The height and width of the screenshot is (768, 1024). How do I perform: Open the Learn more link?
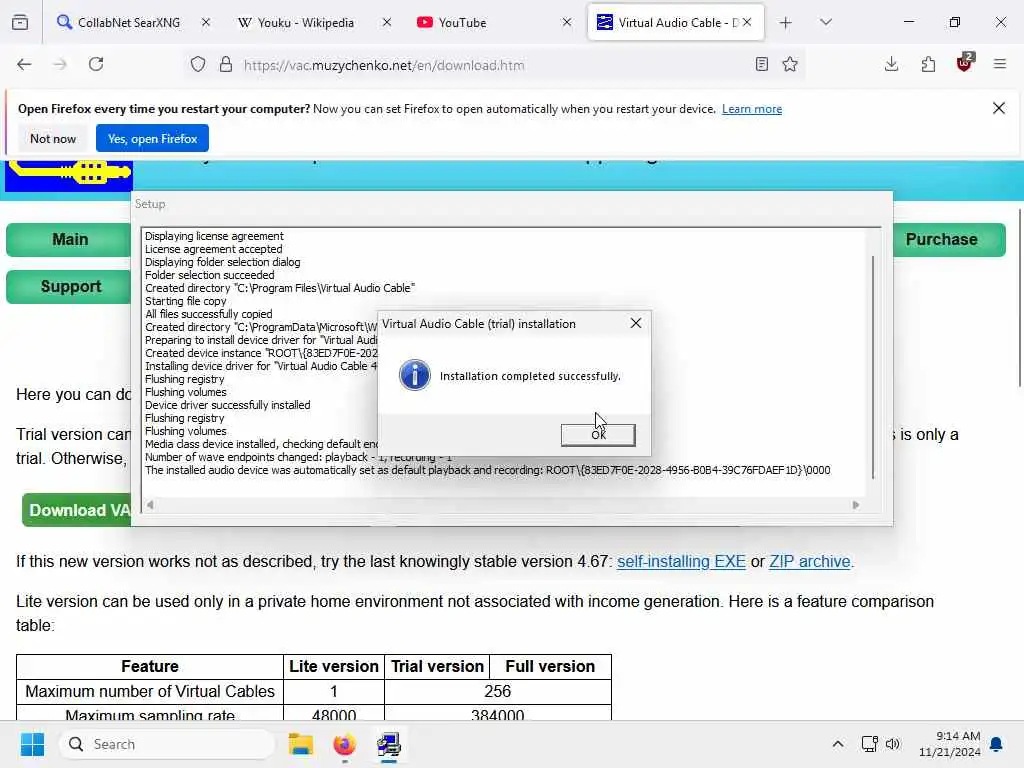(x=752, y=109)
